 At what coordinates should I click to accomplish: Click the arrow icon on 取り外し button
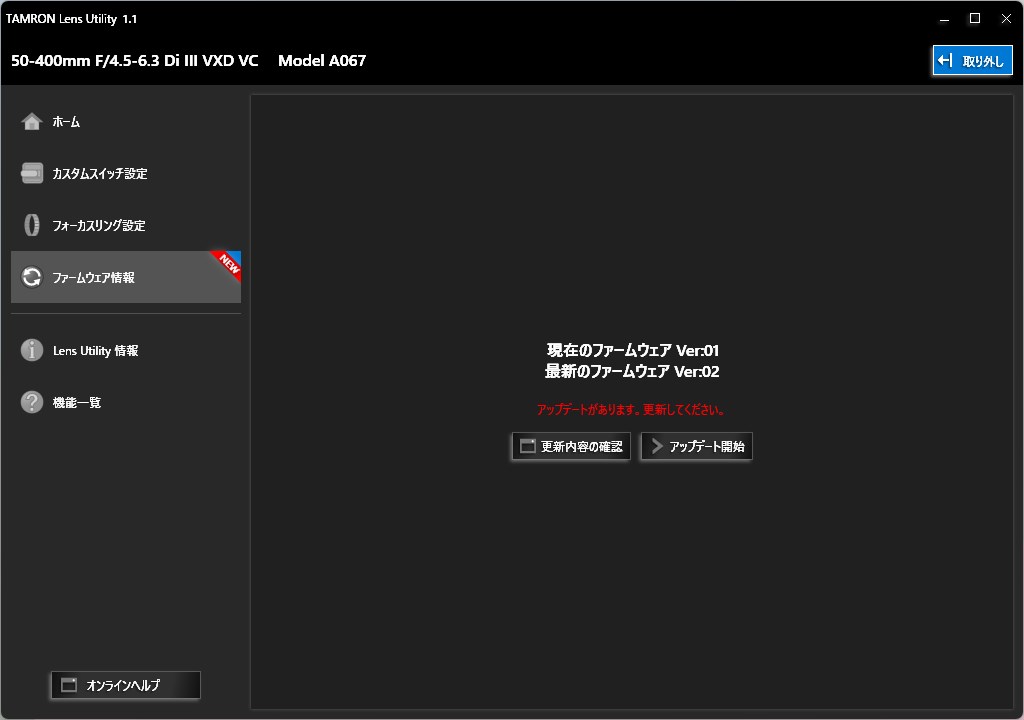click(x=945, y=61)
